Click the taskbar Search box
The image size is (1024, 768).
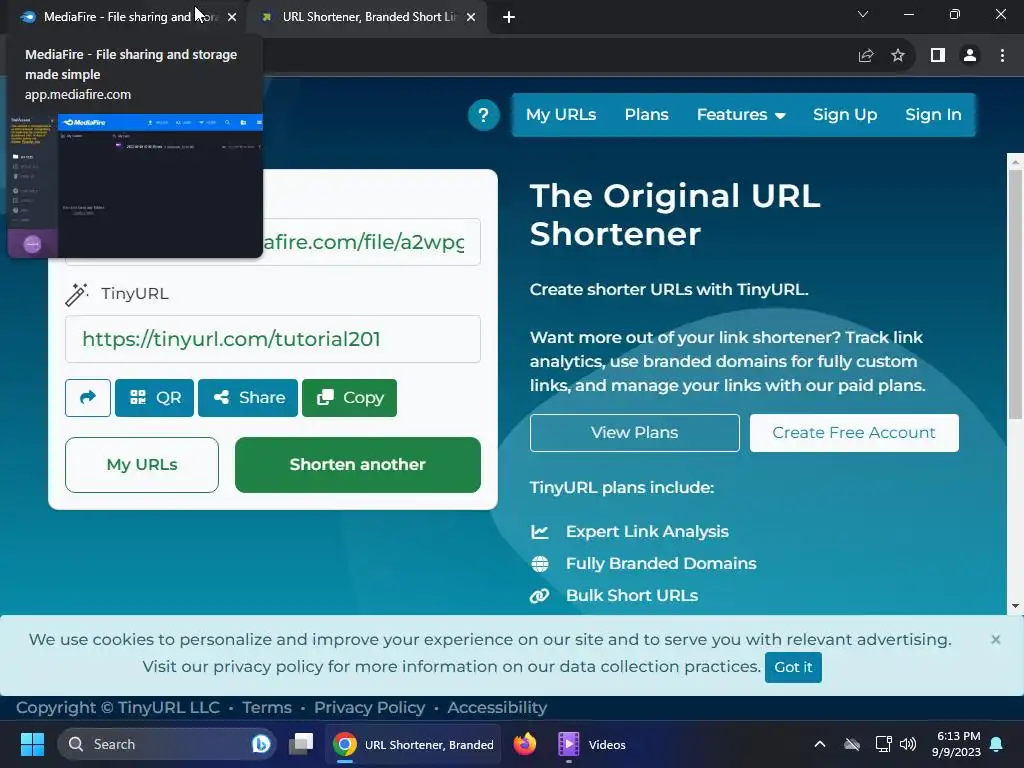(167, 744)
